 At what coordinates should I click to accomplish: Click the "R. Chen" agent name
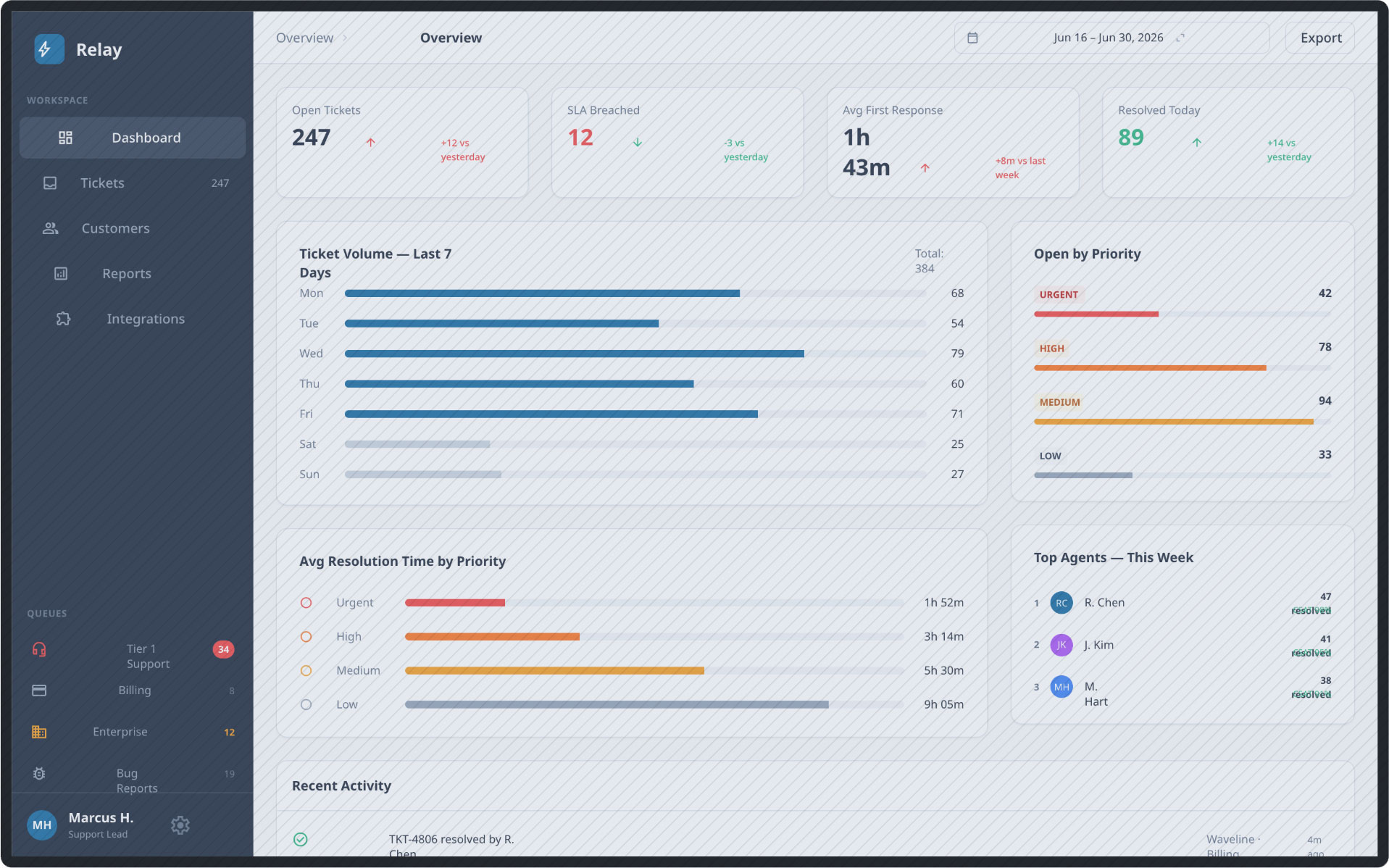[1104, 603]
